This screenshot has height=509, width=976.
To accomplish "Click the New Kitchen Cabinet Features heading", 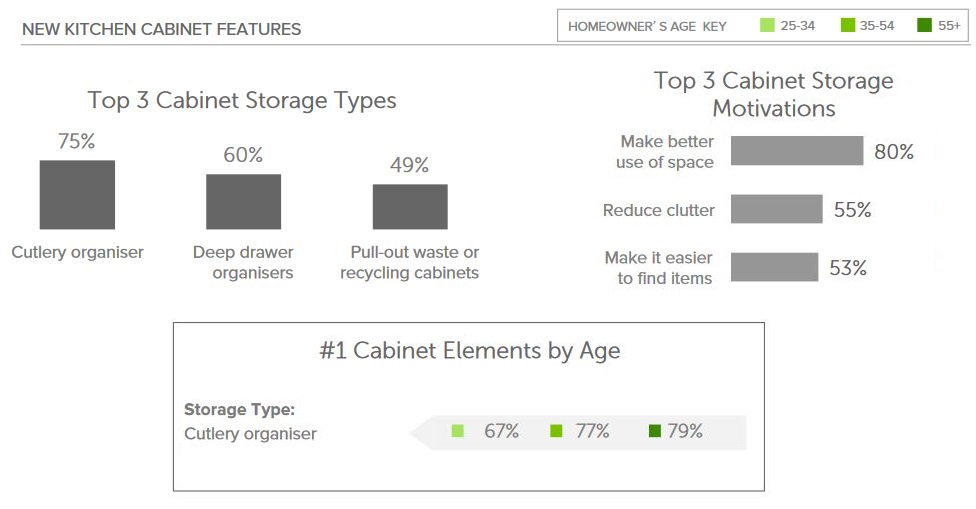I will tap(161, 29).
